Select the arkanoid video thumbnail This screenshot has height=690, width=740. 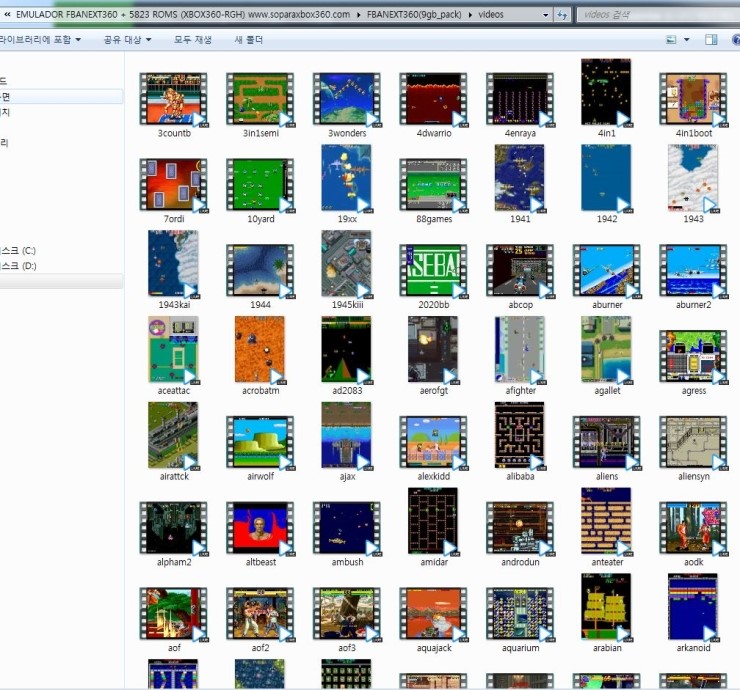[x=693, y=607]
